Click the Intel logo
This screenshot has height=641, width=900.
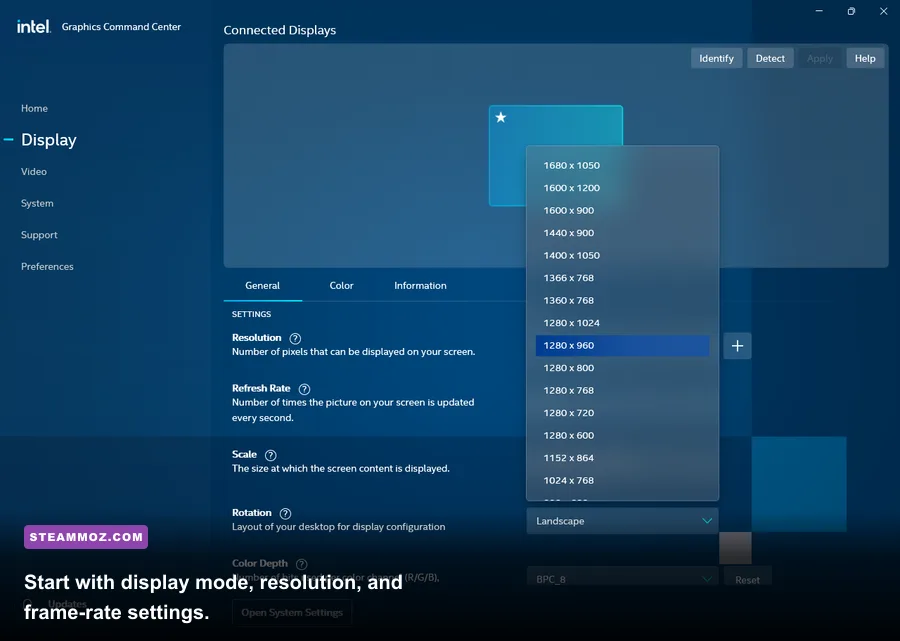click(x=34, y=26)
